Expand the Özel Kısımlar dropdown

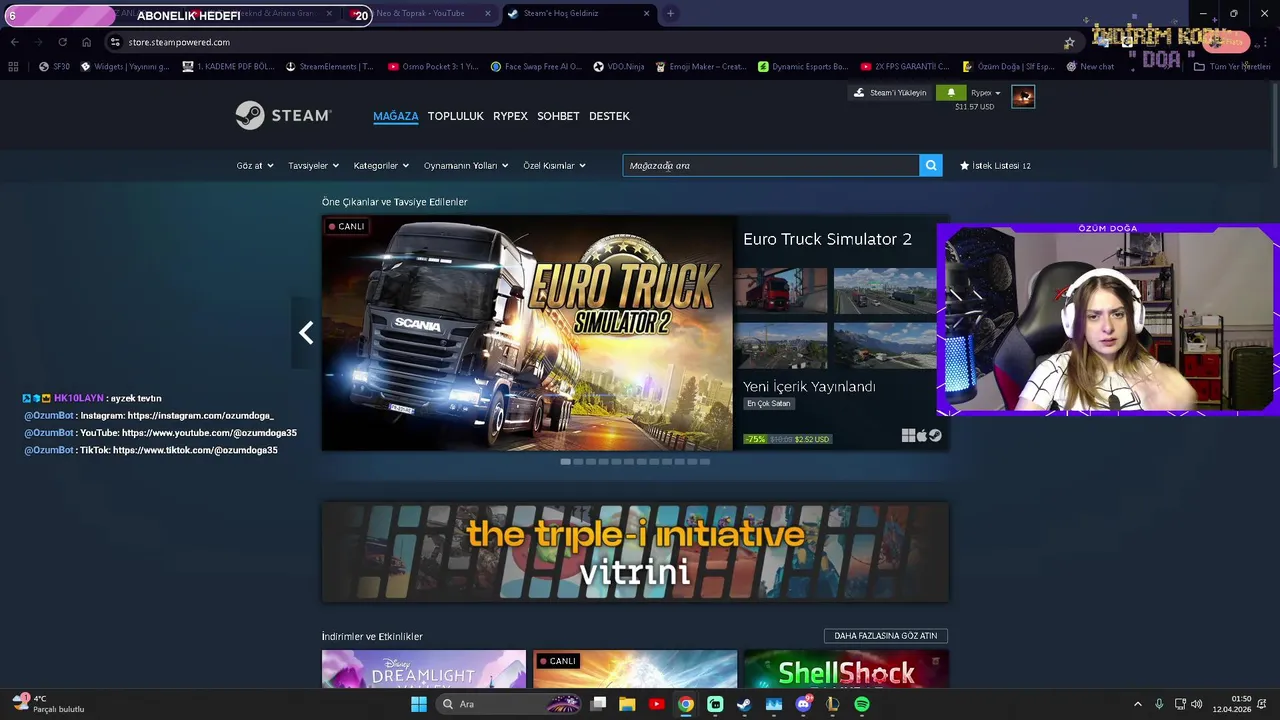point(554,165)
